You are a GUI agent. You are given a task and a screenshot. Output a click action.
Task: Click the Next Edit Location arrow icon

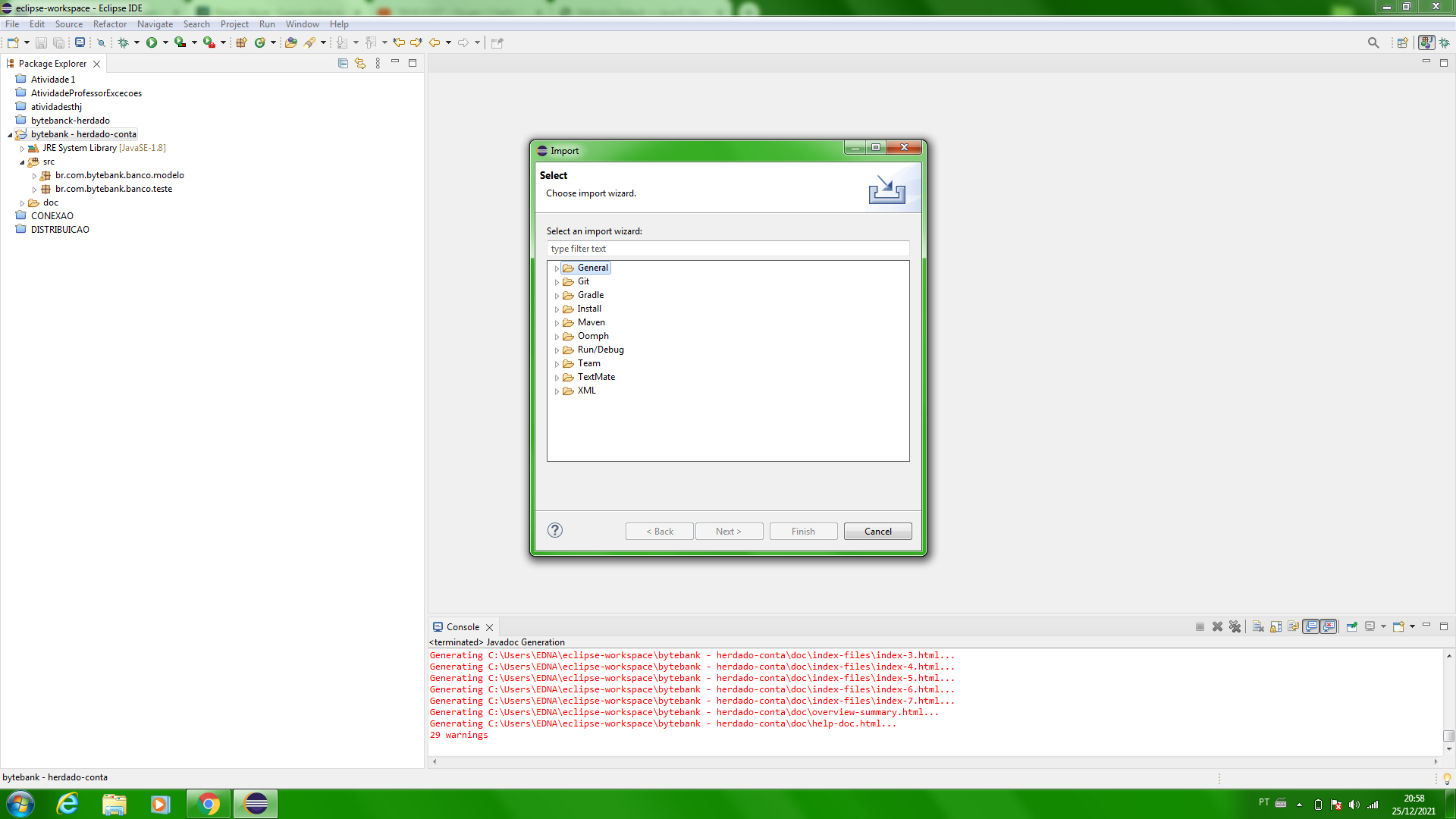tap(416, 42)
